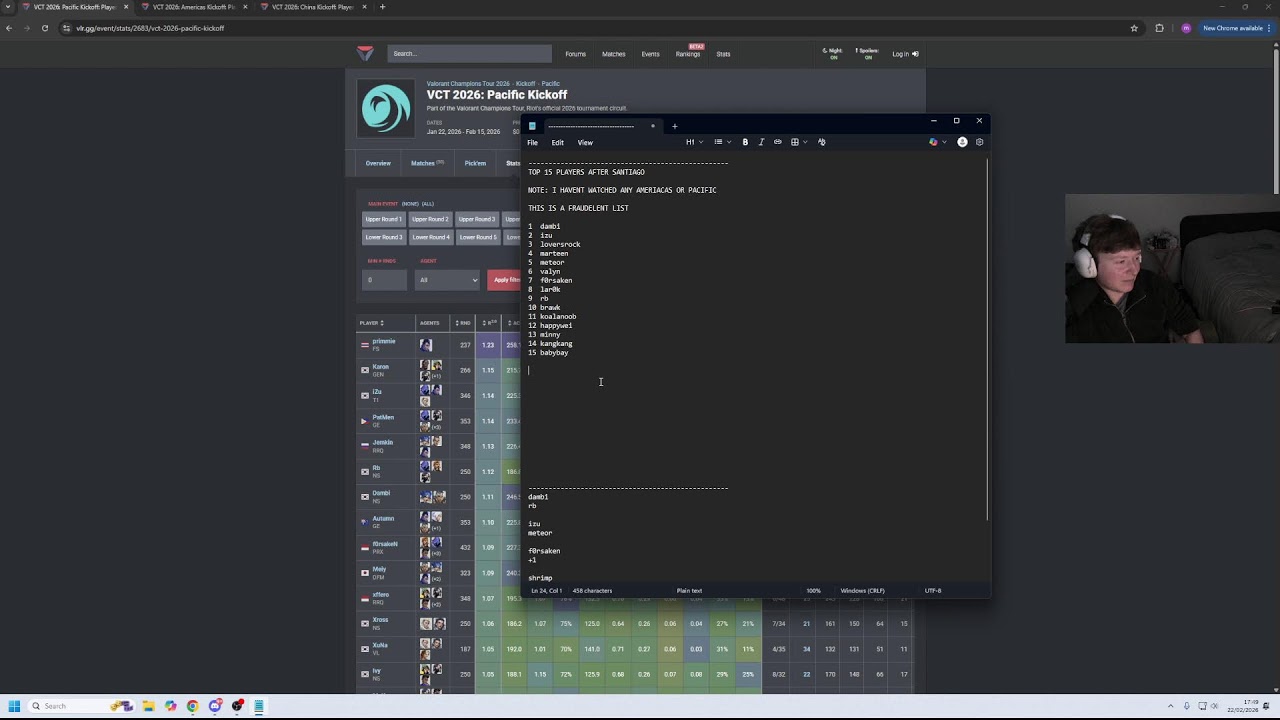Screen dimensions: 1280x720
Task: Reload the vlr.gg page
Action: click(x=45, y=28)
